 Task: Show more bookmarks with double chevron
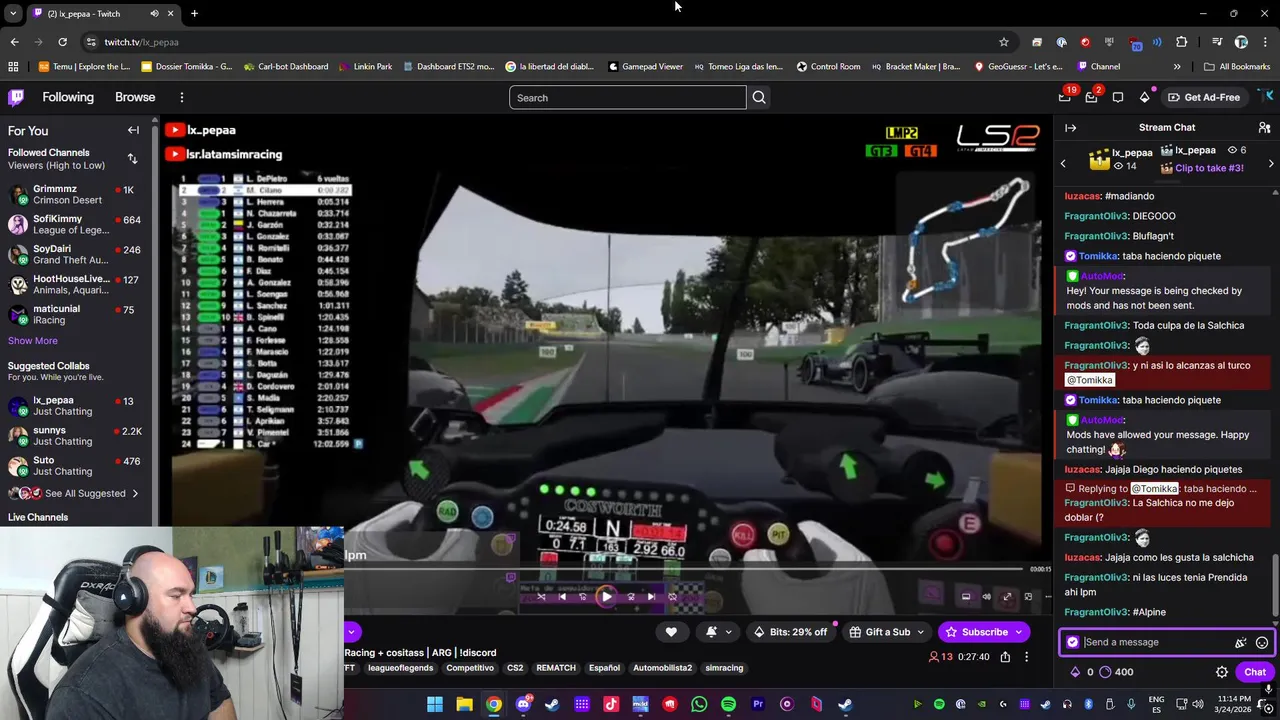1177,67
